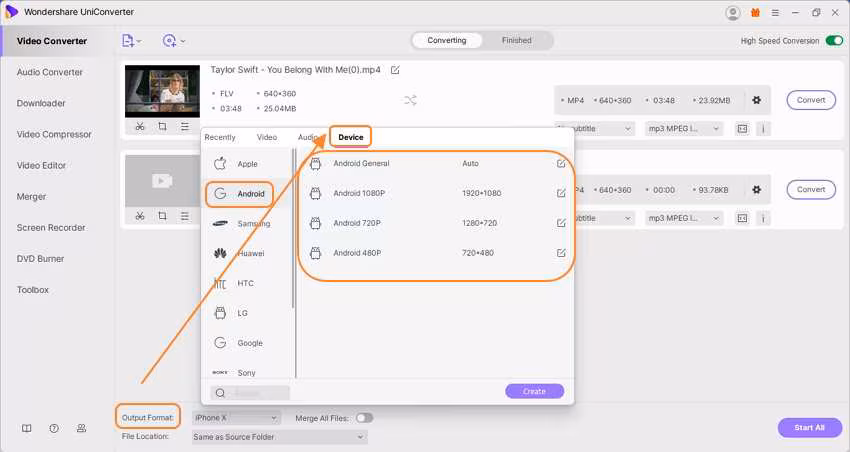
Task: Click the Taylor Swift video thumbnail
Action: (x=162, y=91)
